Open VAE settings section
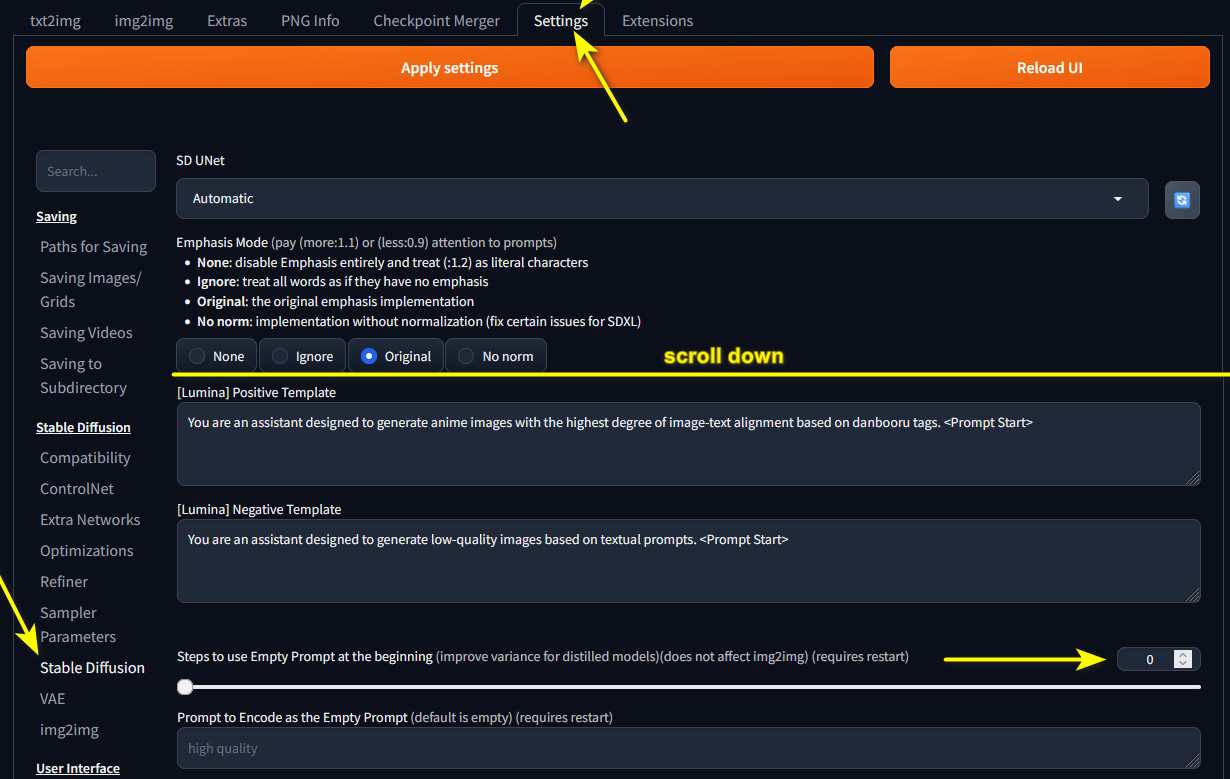Viewport: 1230px width, 779px height. pyautogui.click(x=52, y=699)
